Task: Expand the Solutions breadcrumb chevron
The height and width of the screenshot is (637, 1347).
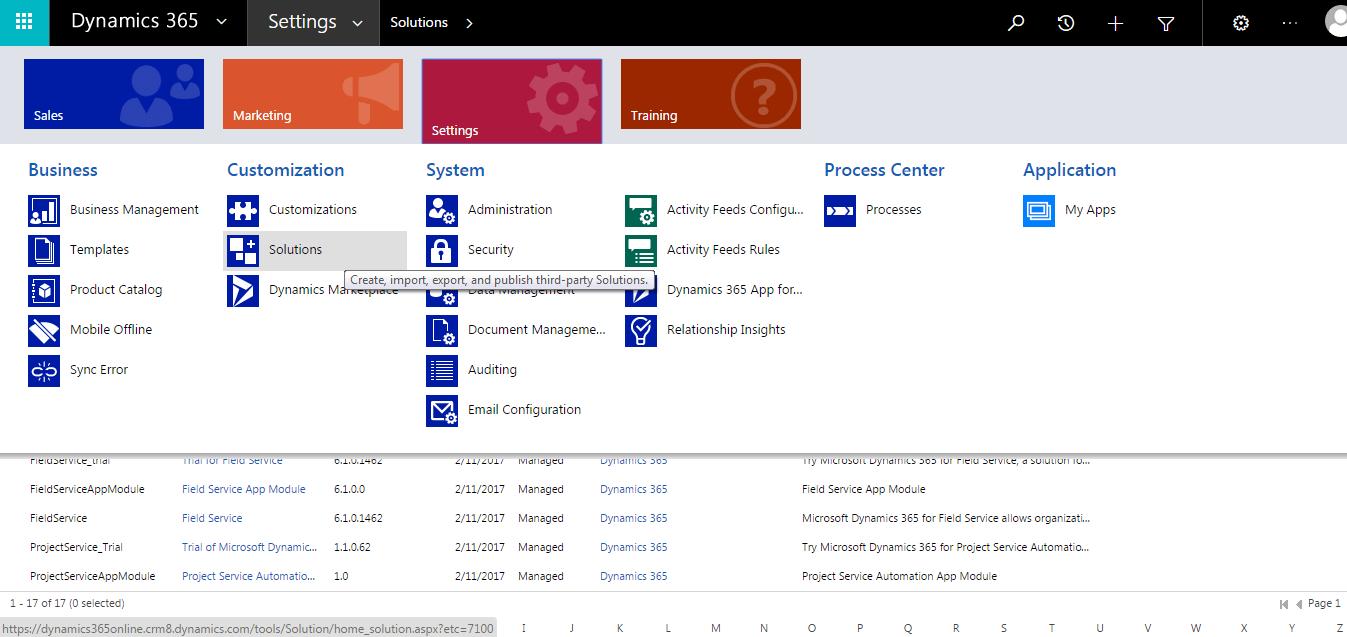Action: (468, 22)
